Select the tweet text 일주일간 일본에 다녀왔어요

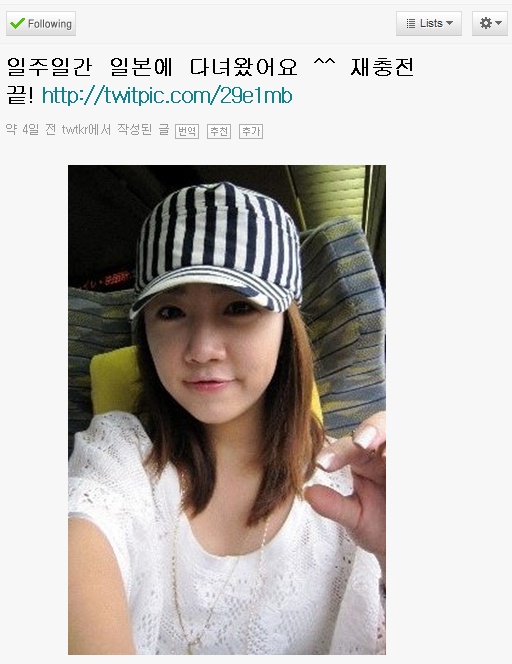coord(152,67)
